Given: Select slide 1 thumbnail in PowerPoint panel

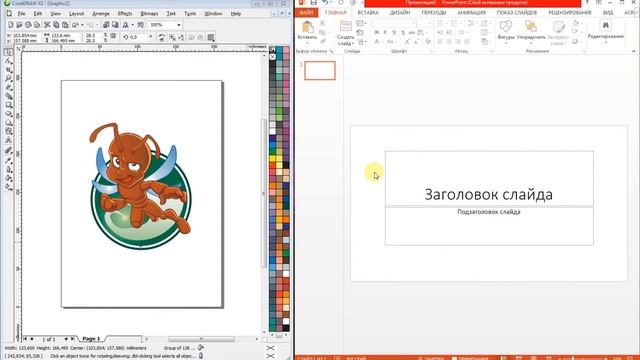Looking at the screenshot, I should click(320, 70).
